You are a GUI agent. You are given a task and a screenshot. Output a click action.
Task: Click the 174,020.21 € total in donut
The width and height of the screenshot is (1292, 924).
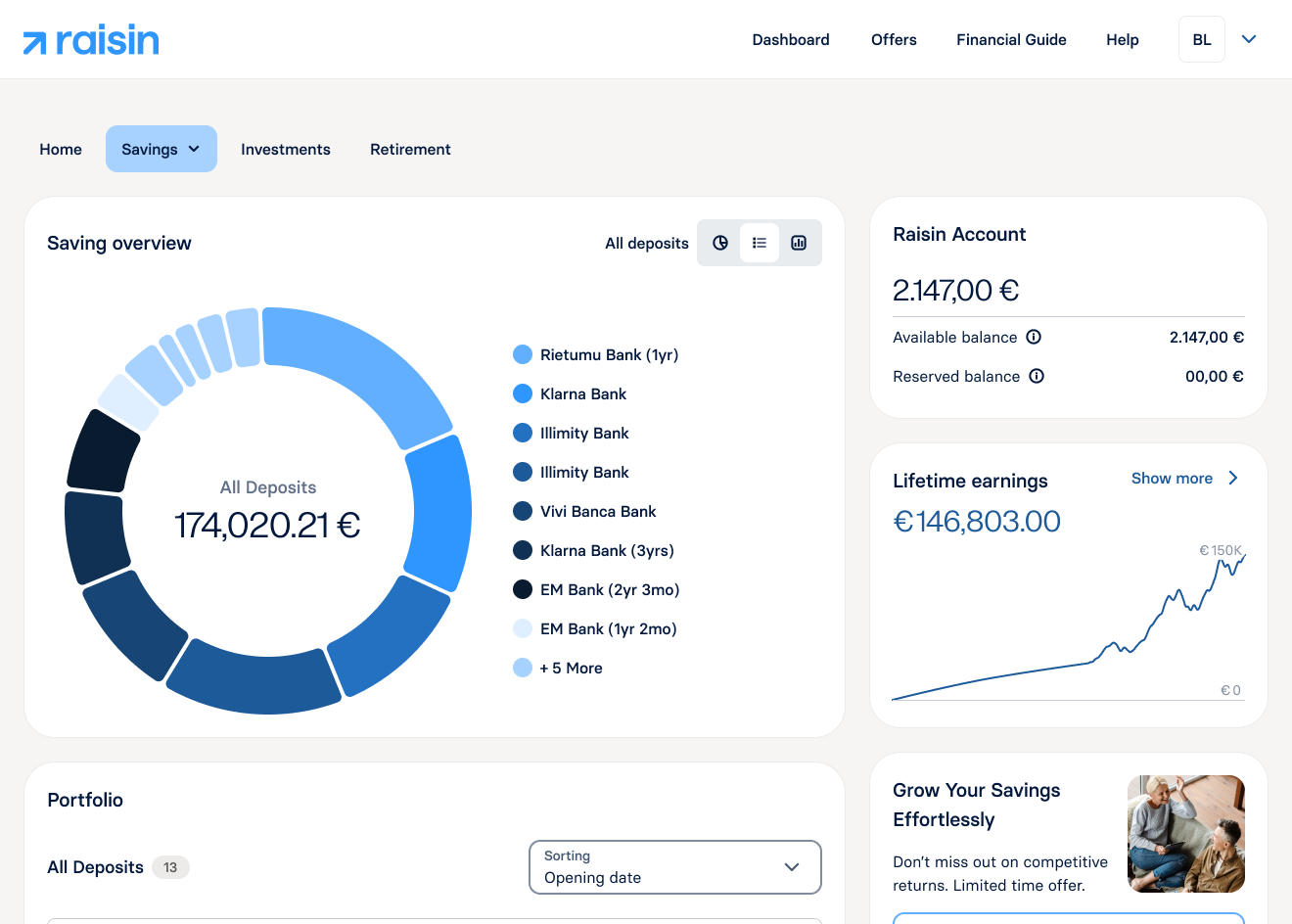tap(267, 525)
